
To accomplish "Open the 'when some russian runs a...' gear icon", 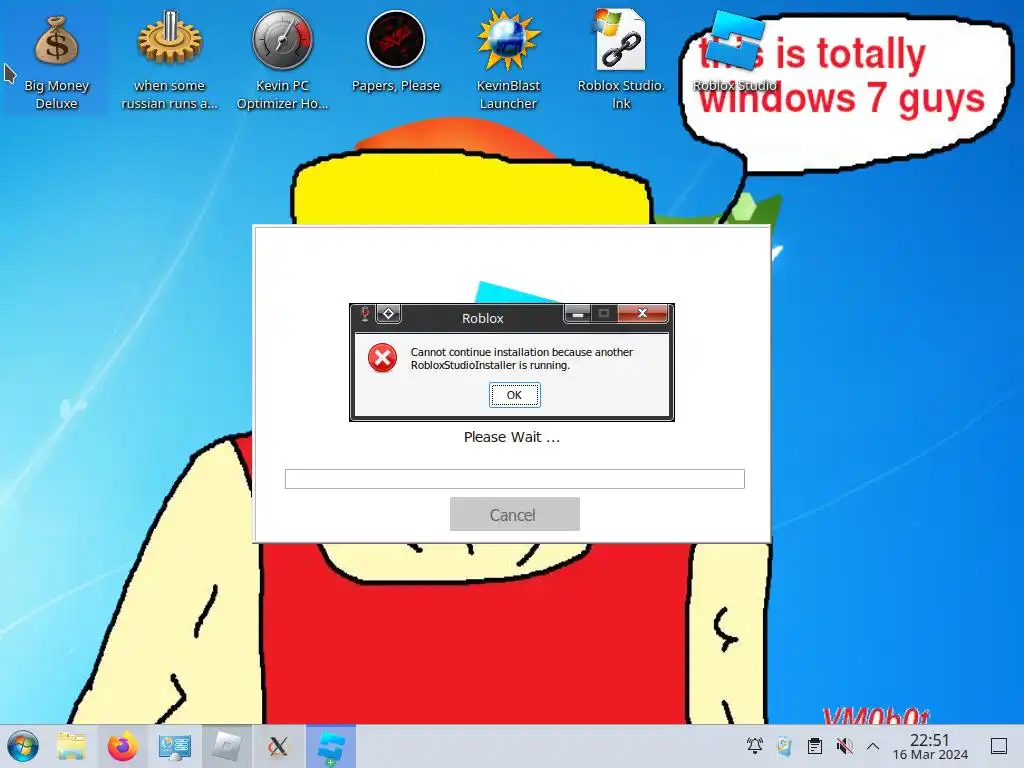I will (x=170, y=60).
